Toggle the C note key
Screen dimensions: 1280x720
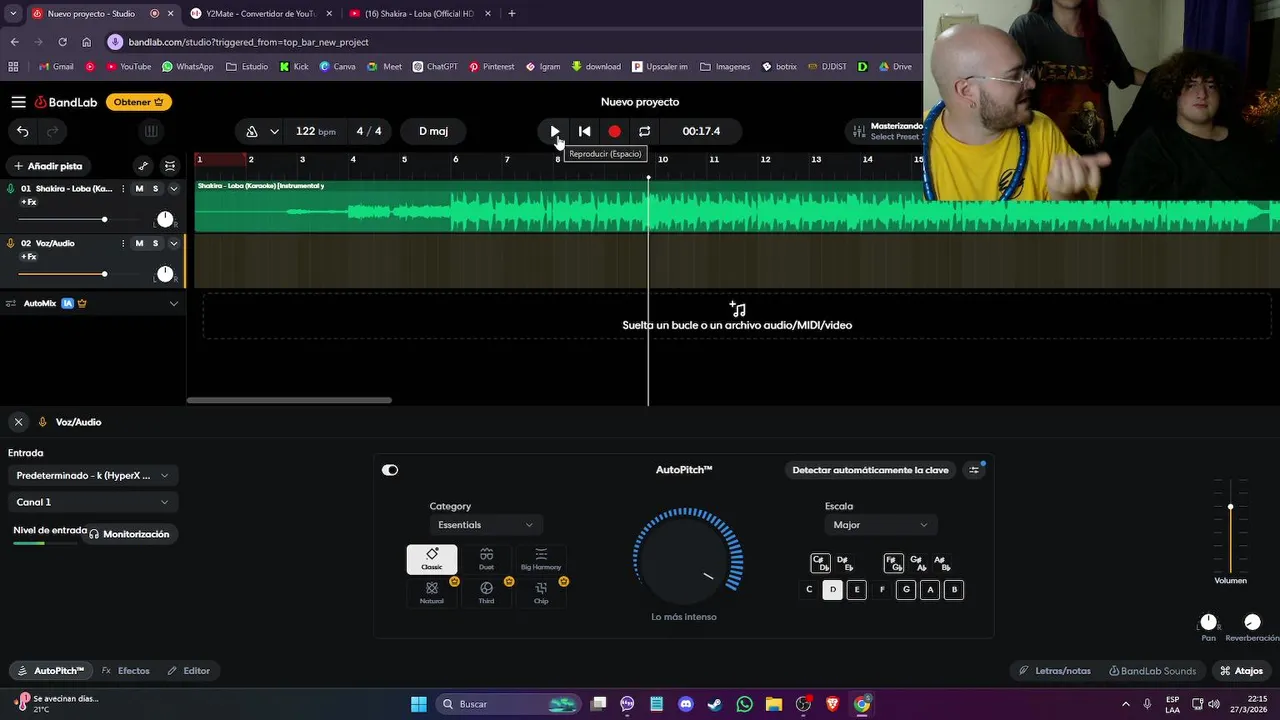(x=809, y=590)
